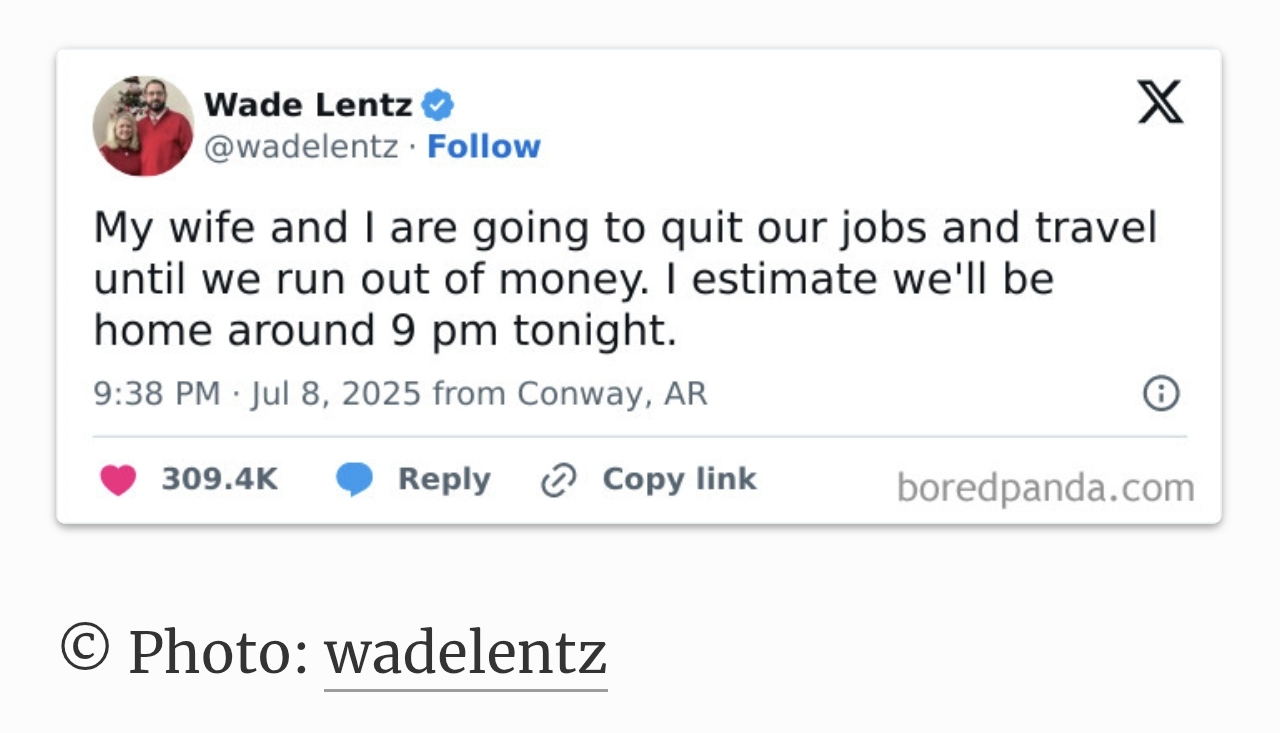Viewport: 1280px width, 733px height.
Task: Click the 309.4K likes count
Action: point(219,480)
